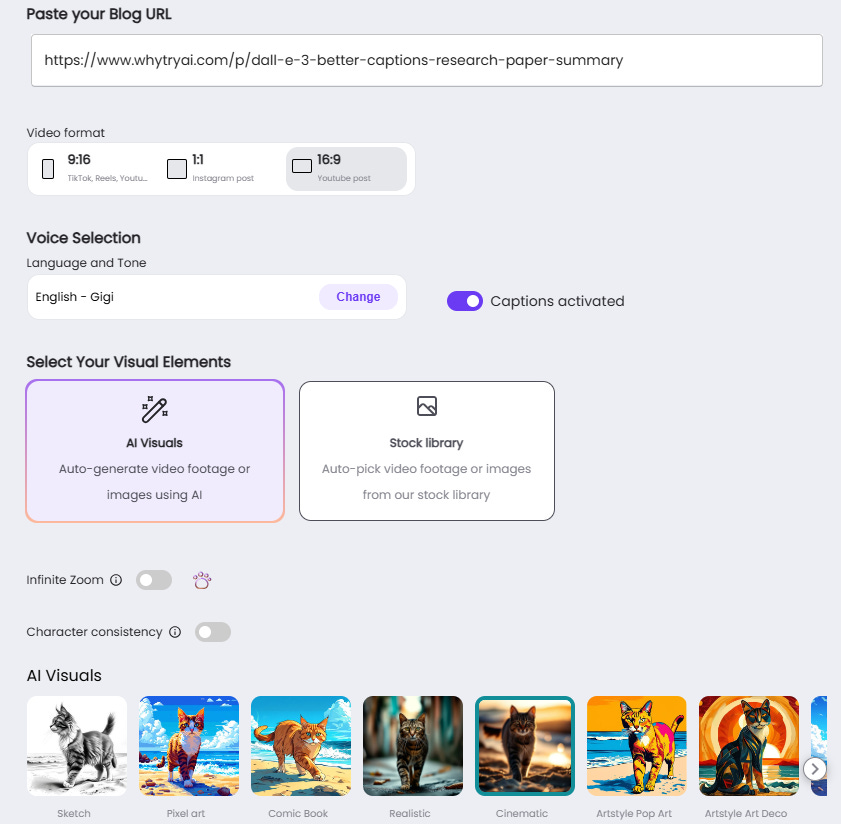This screenshot has height=824, width=841.
Task: Click the Blog URL input field
Action: point(426,60)
